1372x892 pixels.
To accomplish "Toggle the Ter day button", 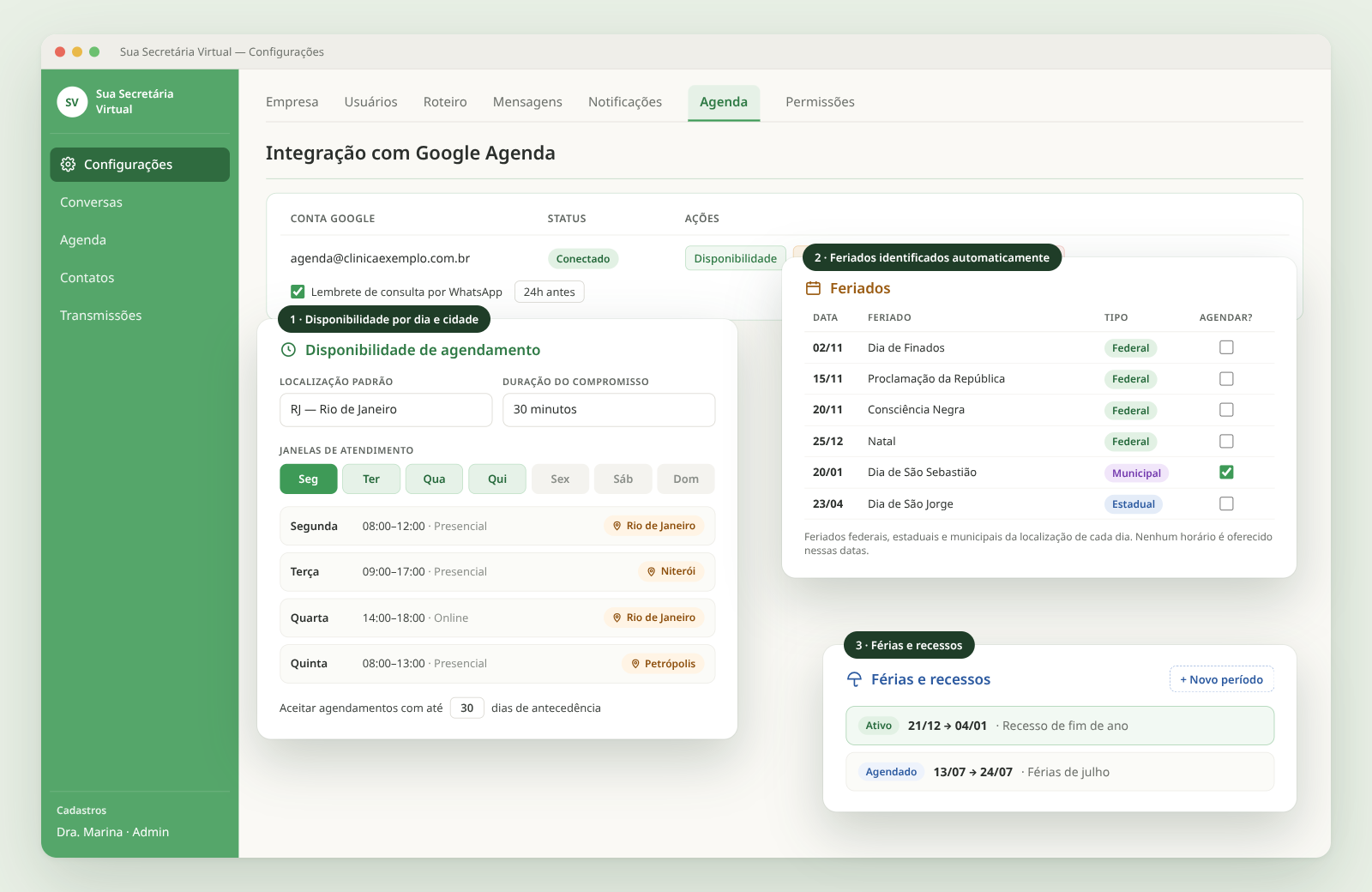I will click(x=371, y=479).
